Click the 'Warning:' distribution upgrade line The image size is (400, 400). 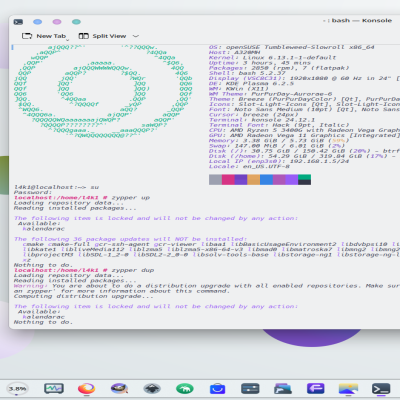pyautogui.click(x=207, y=286)
